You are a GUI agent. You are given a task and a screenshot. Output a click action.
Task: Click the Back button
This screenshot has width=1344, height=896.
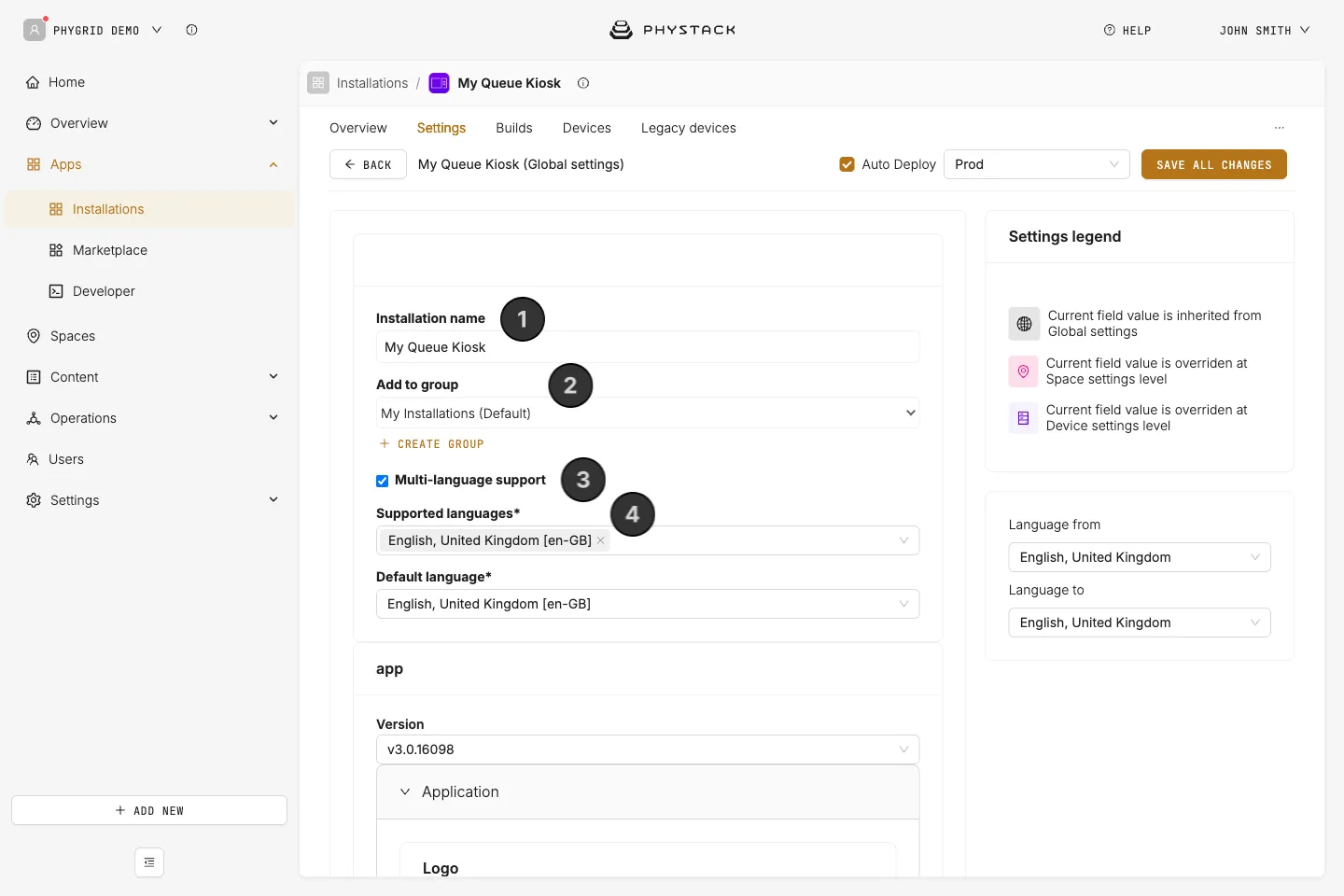click(x=368, y=164)
